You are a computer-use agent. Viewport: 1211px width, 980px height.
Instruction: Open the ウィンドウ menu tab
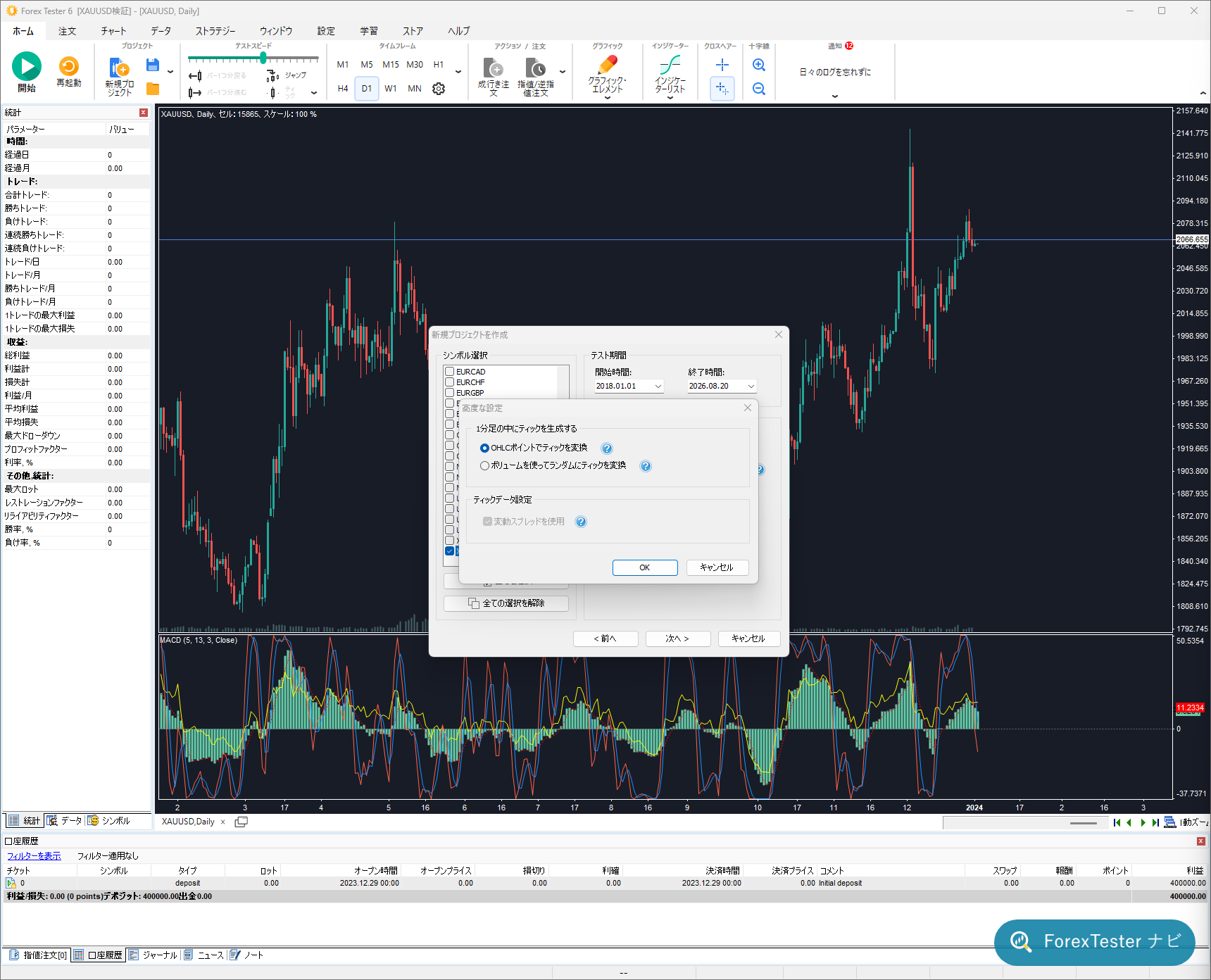click(276, 31)
